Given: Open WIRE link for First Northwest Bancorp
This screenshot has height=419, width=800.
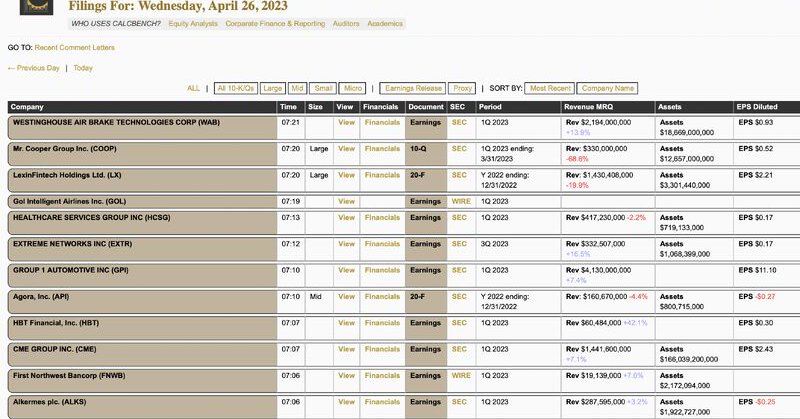Looking at the screenshot, I should [x=461, y=376].
